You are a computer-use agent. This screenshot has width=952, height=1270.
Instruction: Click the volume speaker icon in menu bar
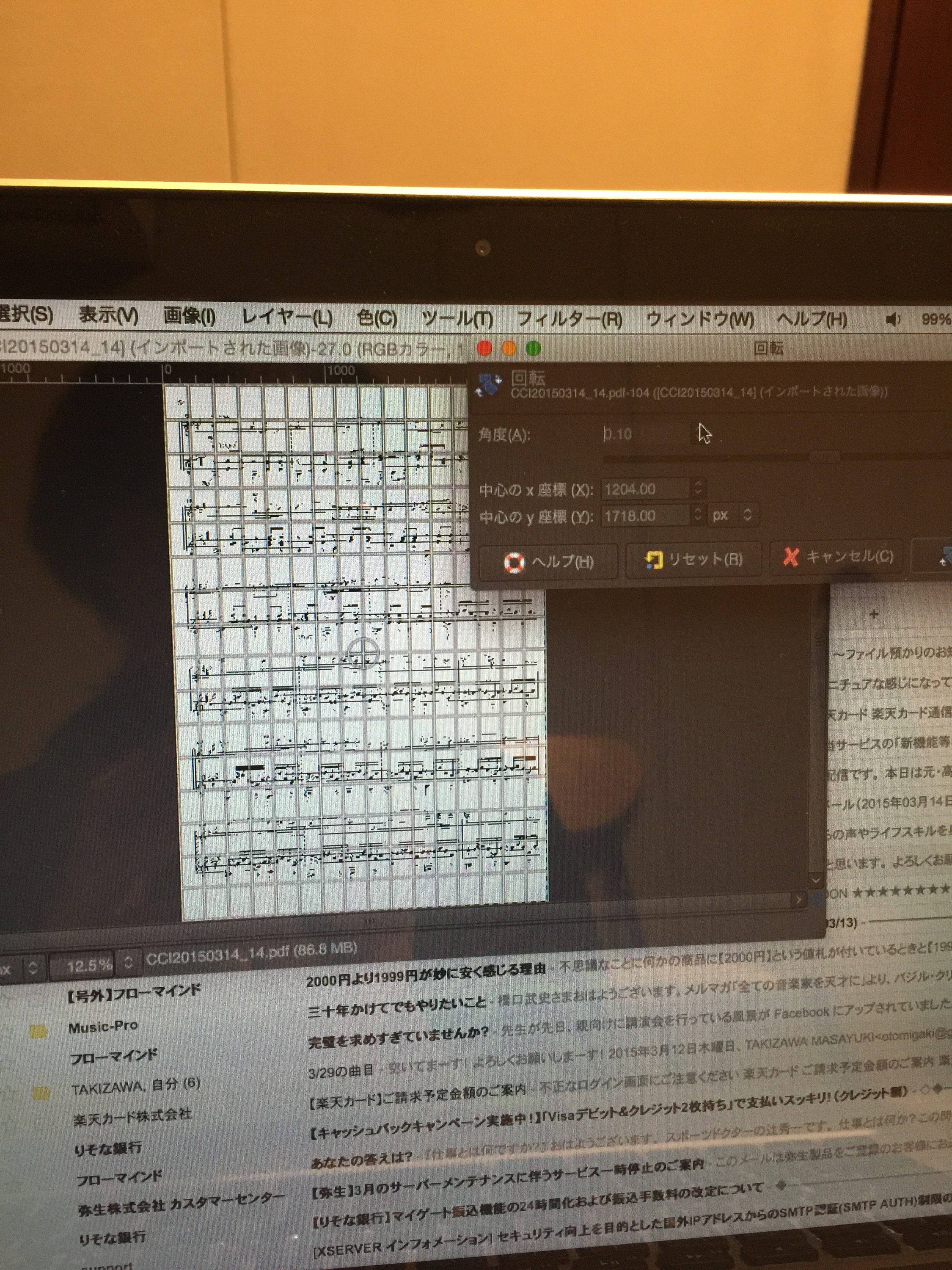[892, 319]
